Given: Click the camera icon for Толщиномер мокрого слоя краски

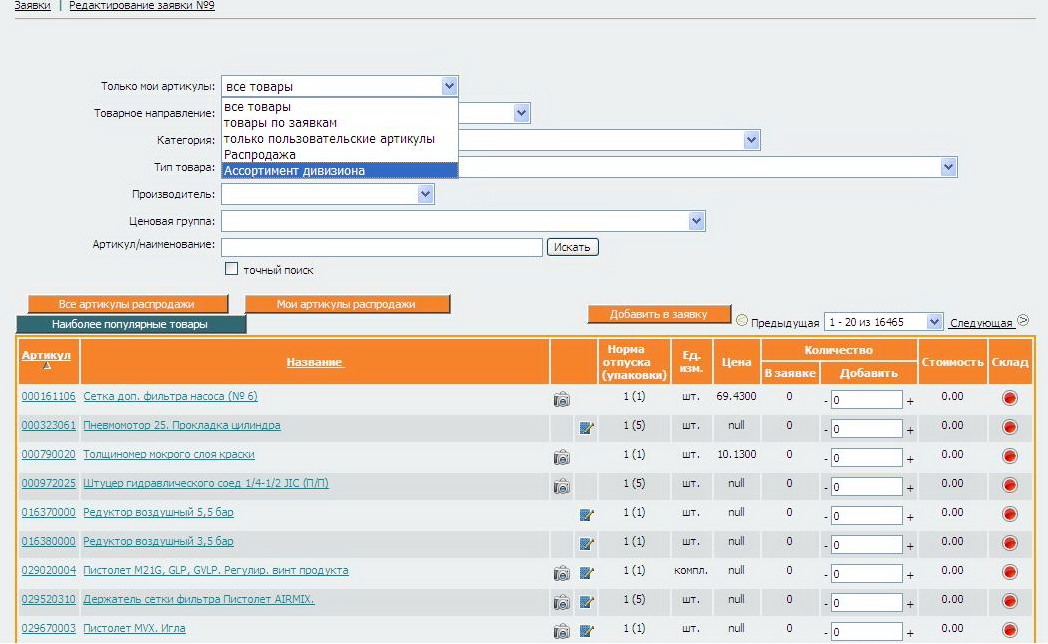Looking at the screenshot, I should click(561, 457).
